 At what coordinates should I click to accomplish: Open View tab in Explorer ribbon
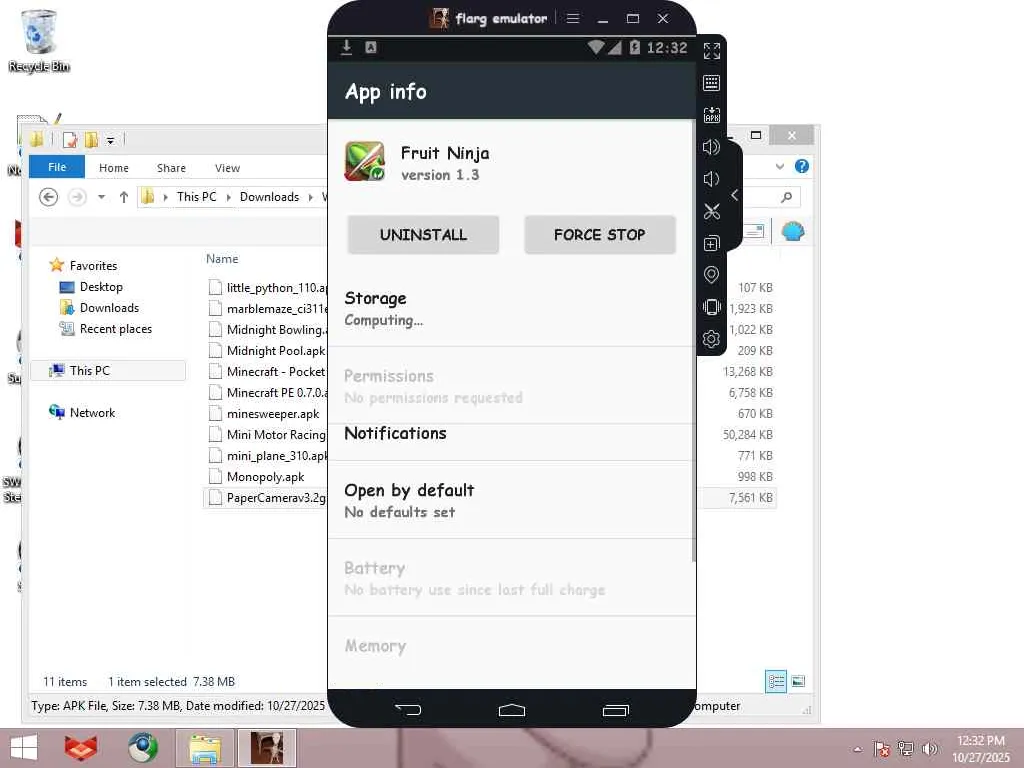click(227, 168)
